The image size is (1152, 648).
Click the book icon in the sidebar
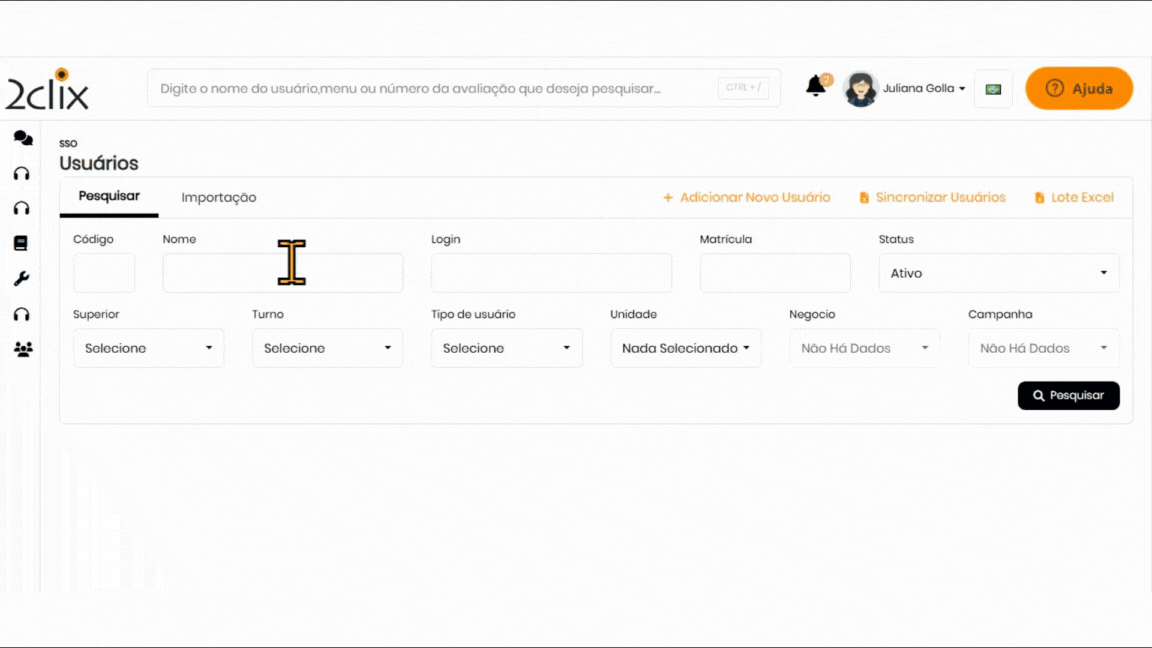click(x=21, y=243)
